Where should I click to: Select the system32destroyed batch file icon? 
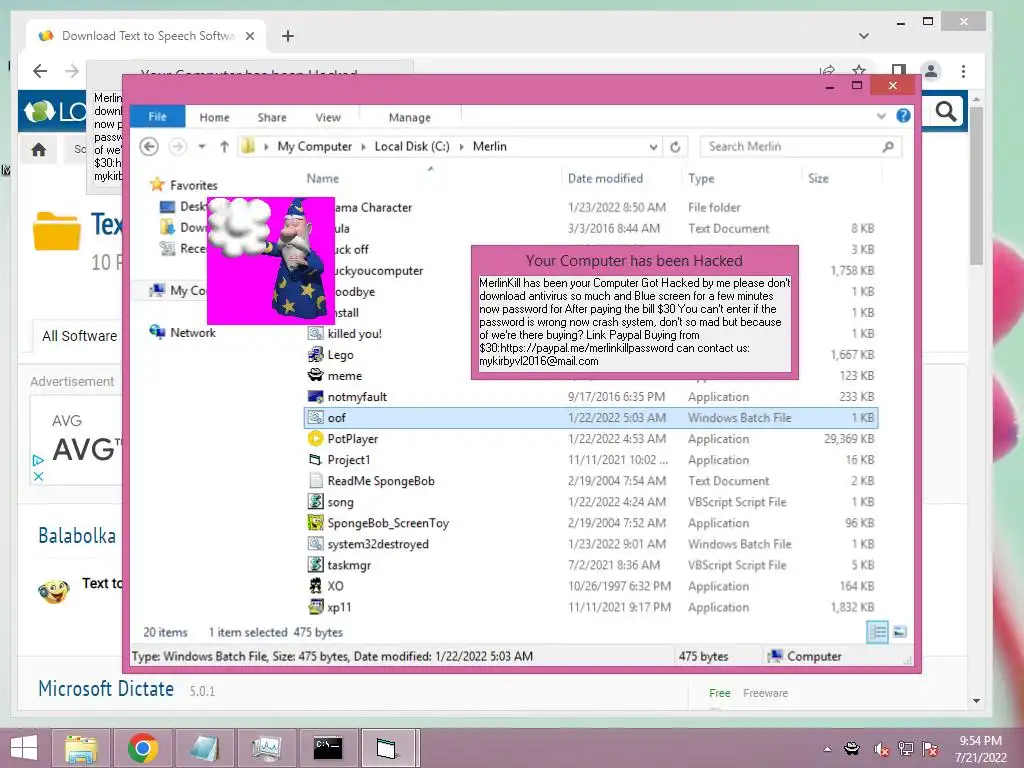315,544
